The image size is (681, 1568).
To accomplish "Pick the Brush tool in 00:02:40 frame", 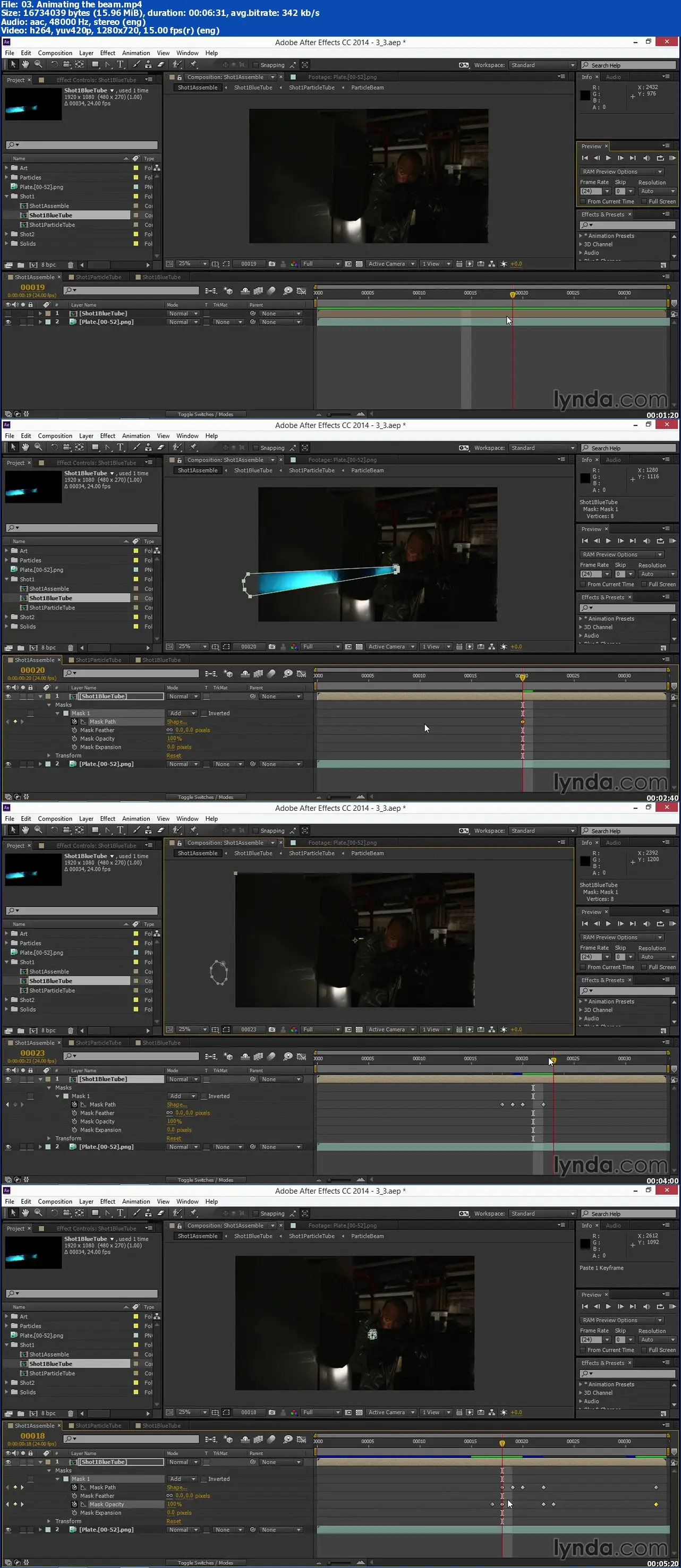I will [137, 448].
